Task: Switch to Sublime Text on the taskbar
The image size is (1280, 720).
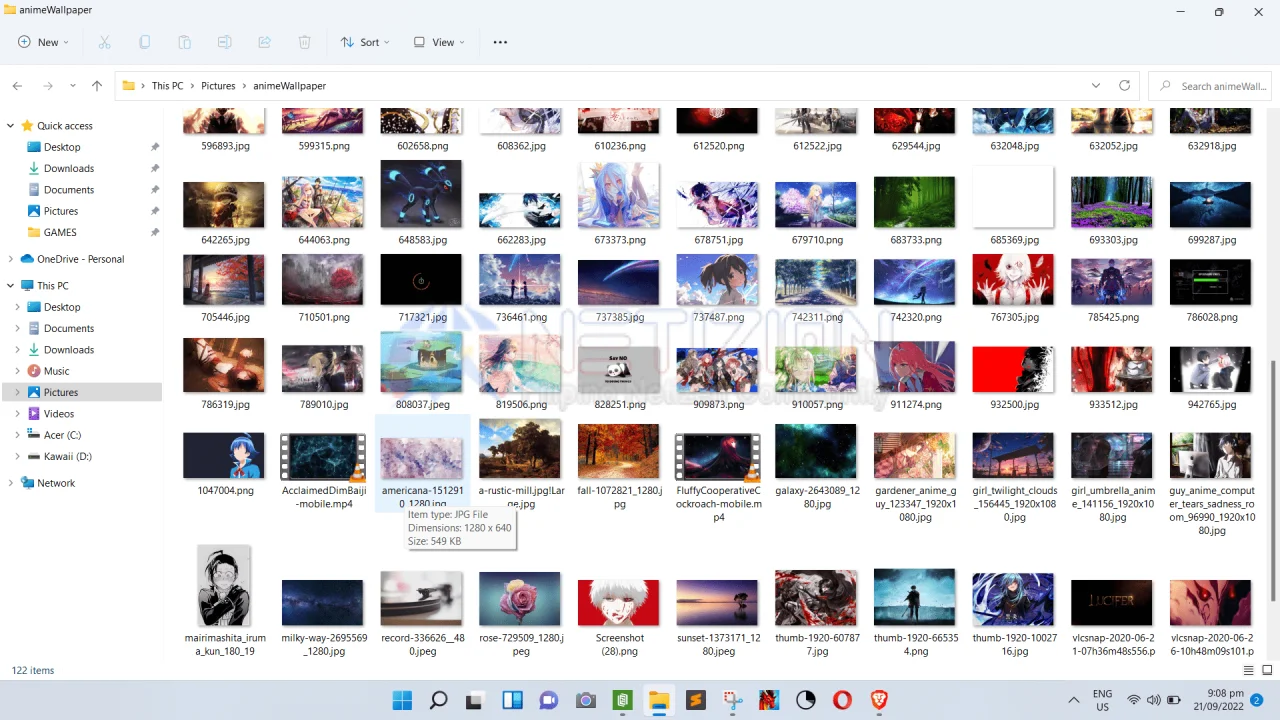Action: click(x=696, y=700)
